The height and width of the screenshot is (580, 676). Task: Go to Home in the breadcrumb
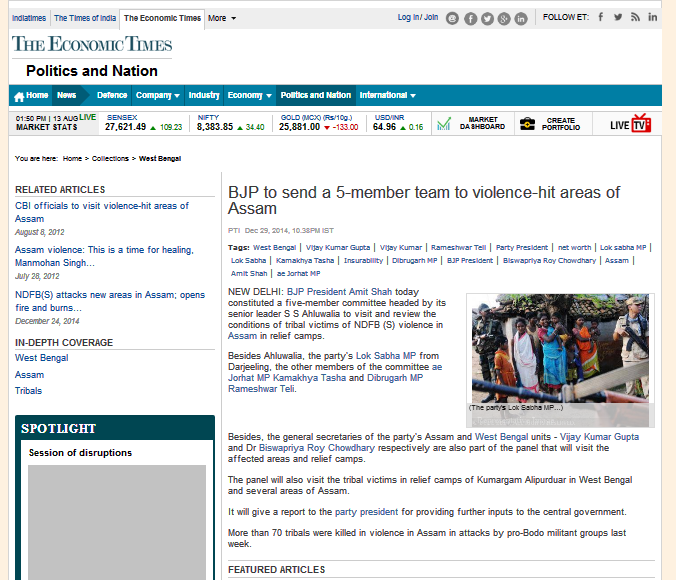pos(72,159)
